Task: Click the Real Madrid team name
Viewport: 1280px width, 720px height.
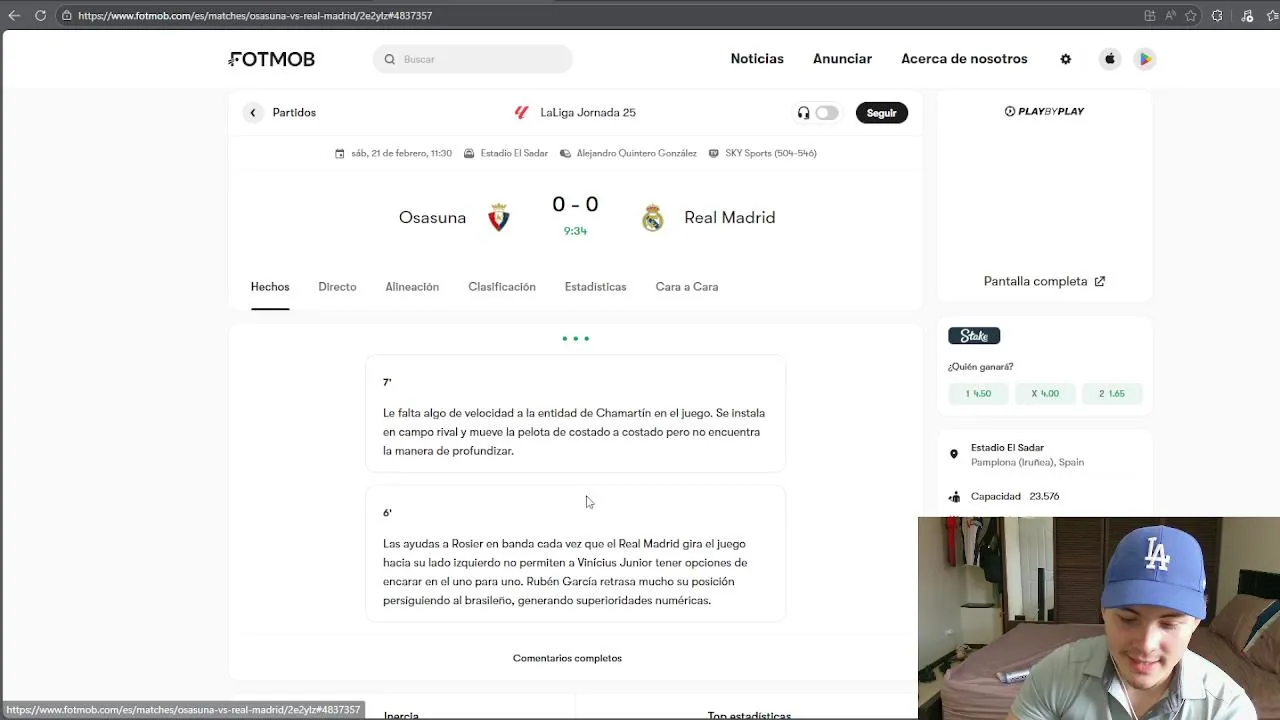Action: 730,218
